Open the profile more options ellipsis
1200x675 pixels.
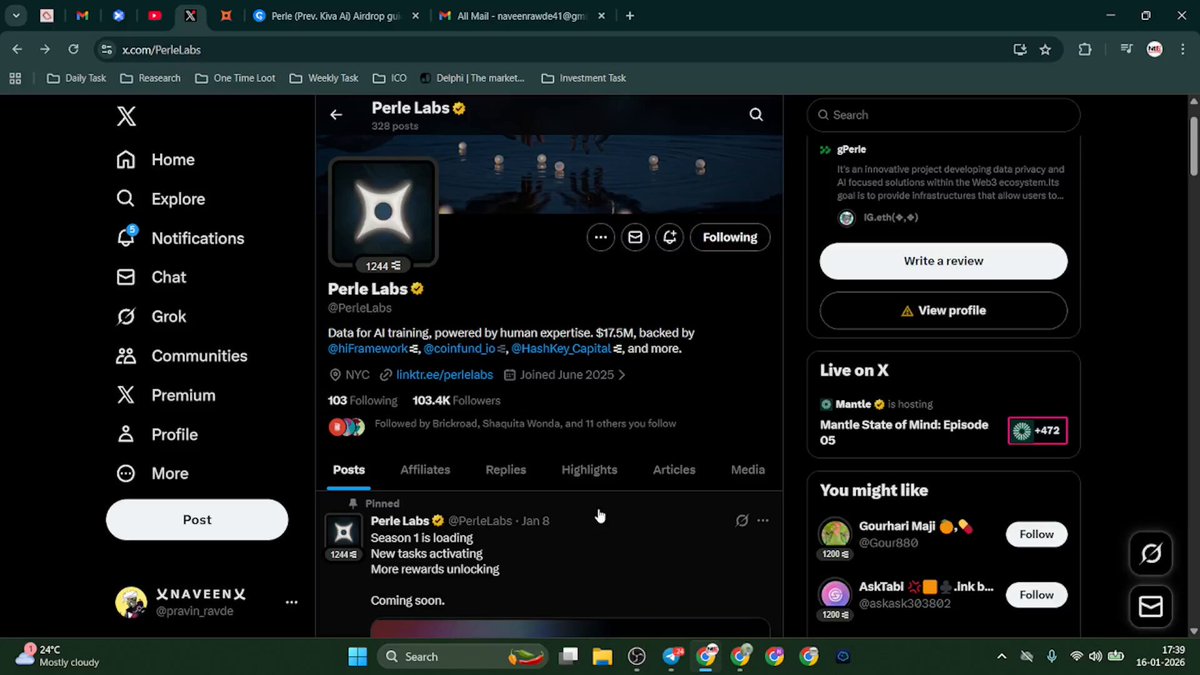[x=600, y=237]
